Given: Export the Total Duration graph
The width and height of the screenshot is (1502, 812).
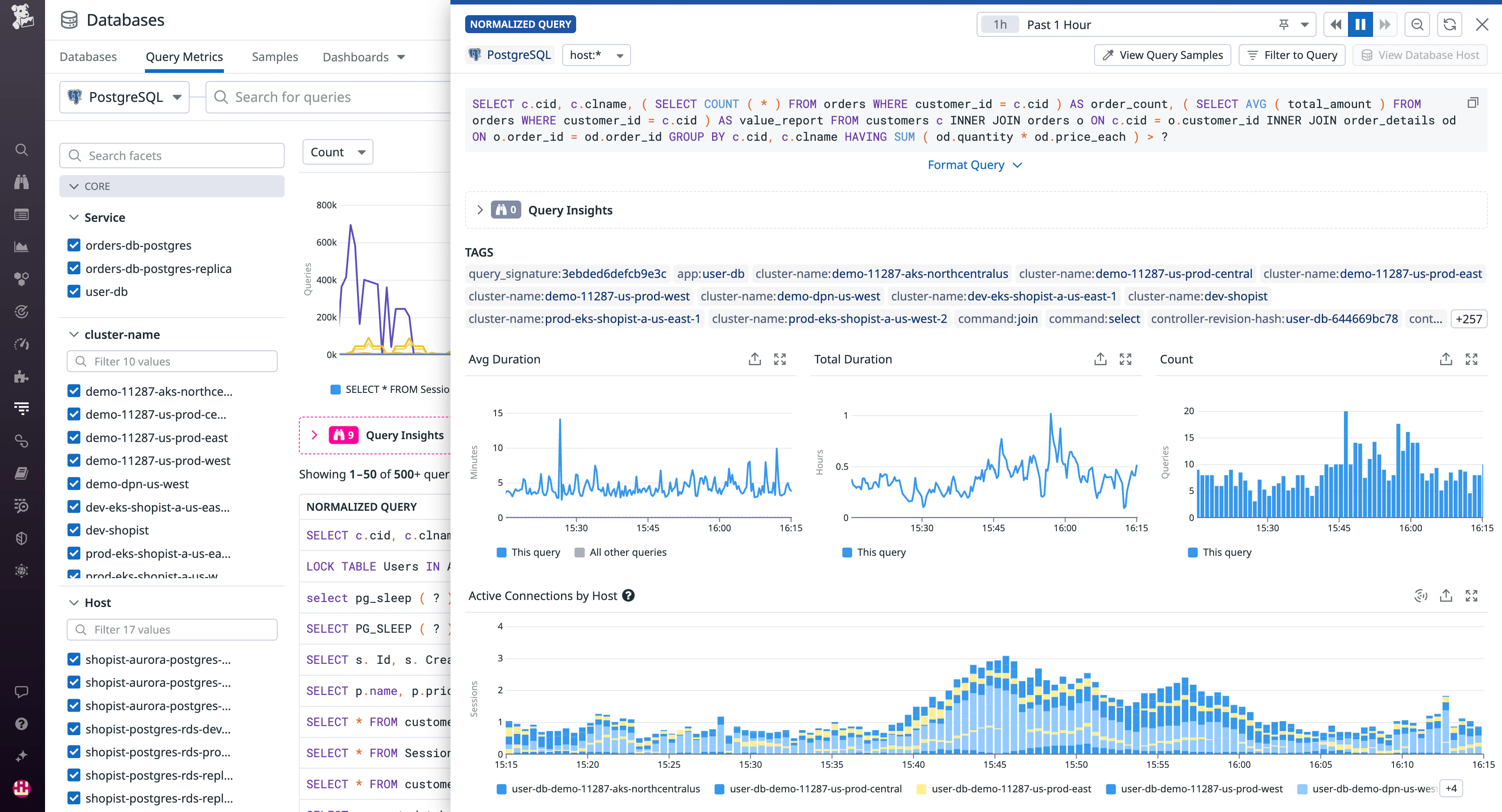Looking at the screenshot, I should click(1100, 359).
